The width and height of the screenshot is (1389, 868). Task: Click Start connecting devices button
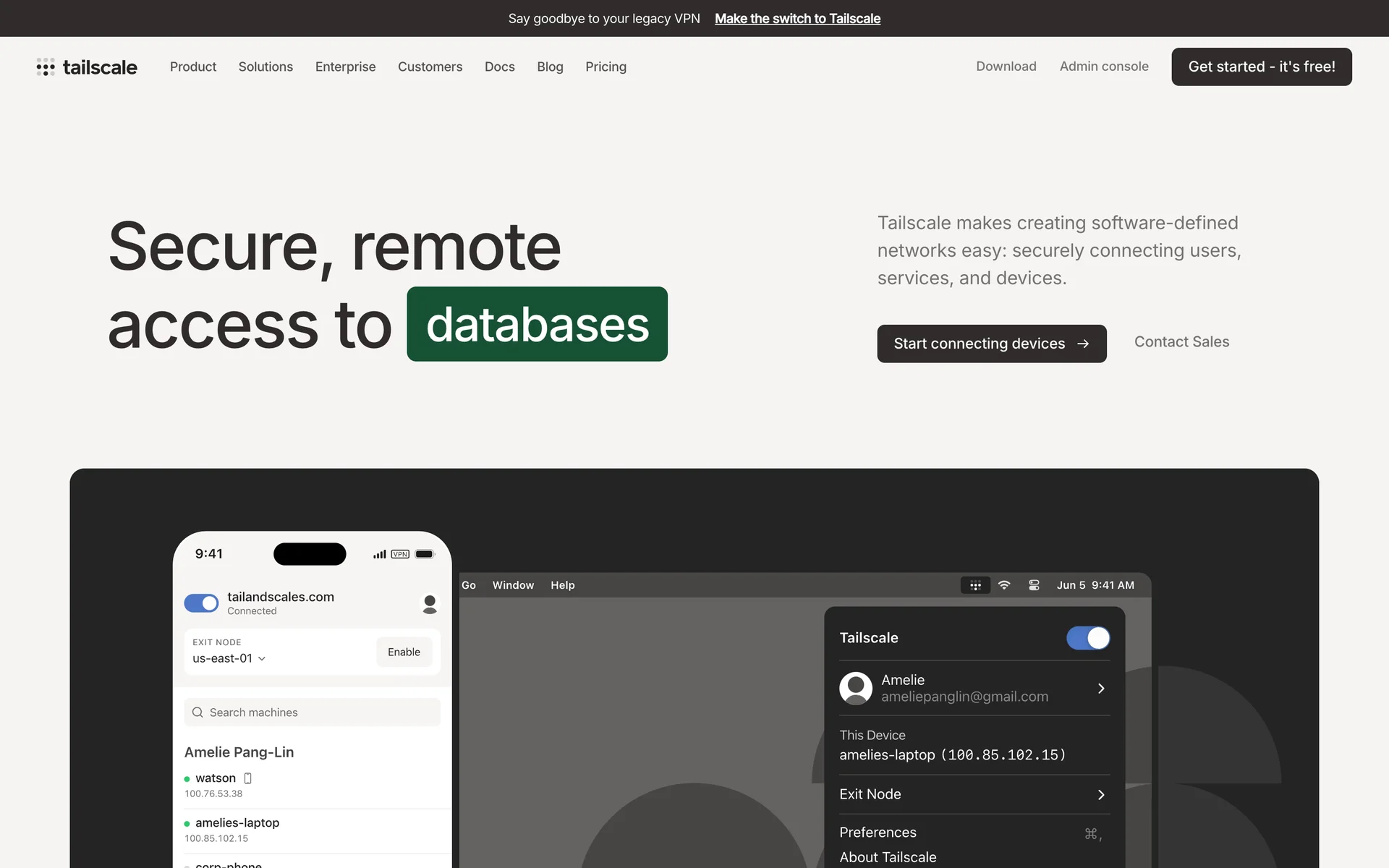[x=991, y=344]
